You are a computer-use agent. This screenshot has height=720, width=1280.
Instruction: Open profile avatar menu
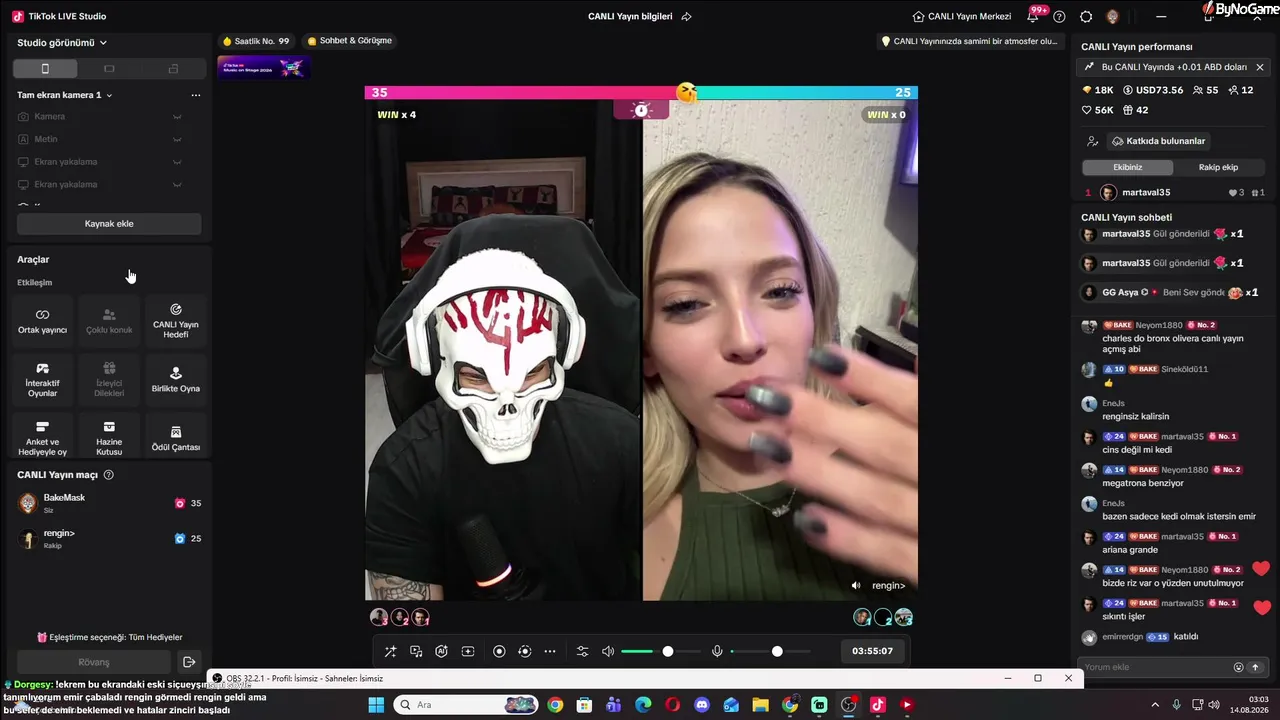[1112, 16]
